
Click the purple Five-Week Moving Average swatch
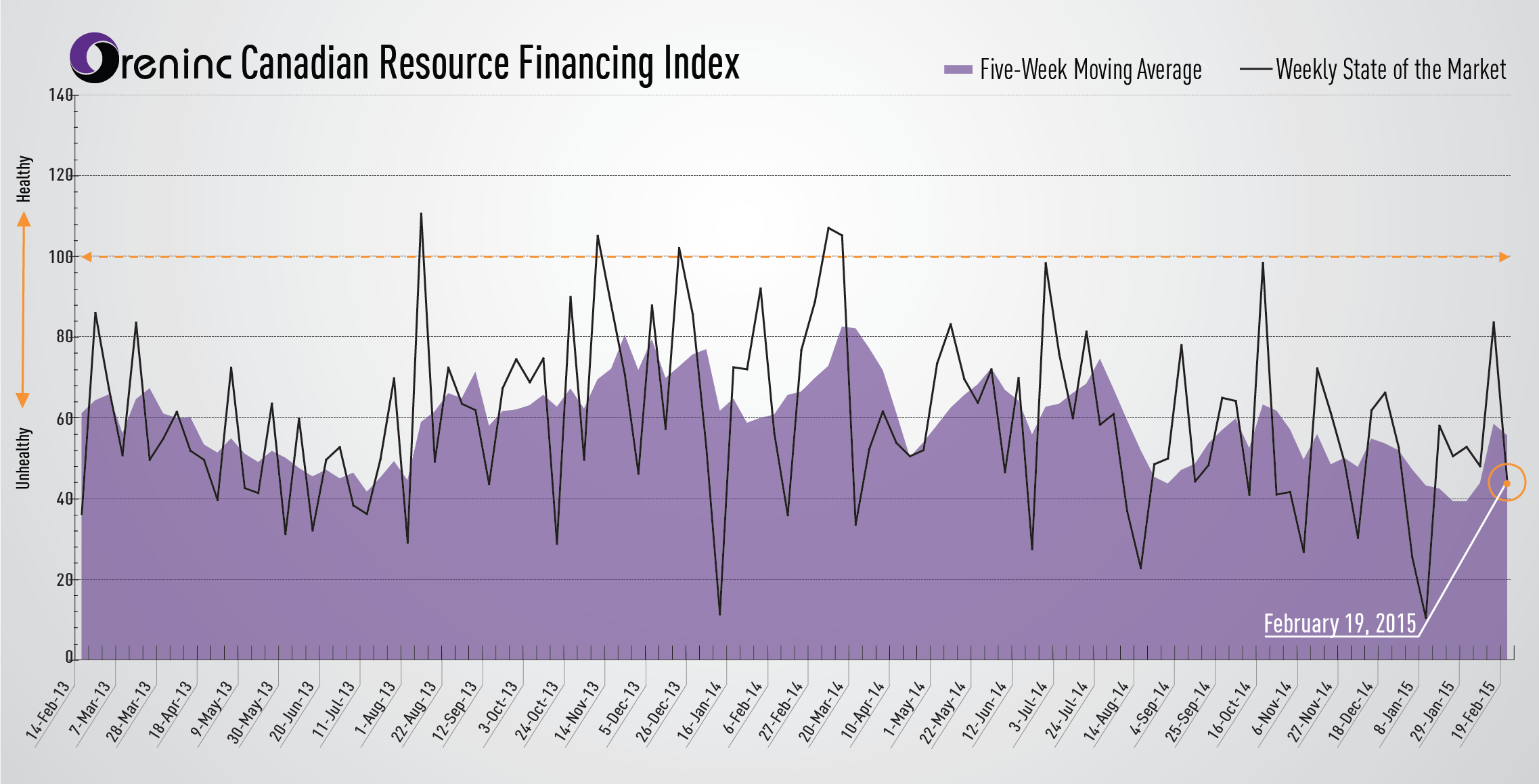click(958, 69)
